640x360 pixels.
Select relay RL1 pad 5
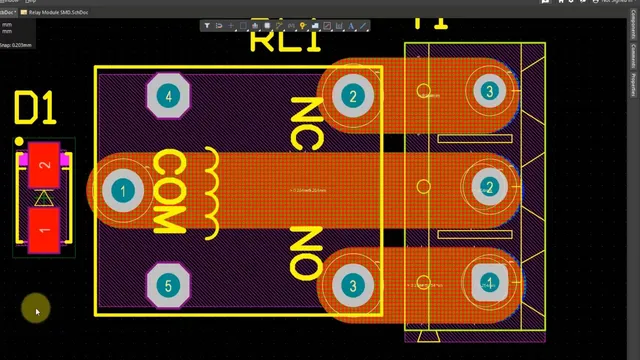[x=168, y=286]
